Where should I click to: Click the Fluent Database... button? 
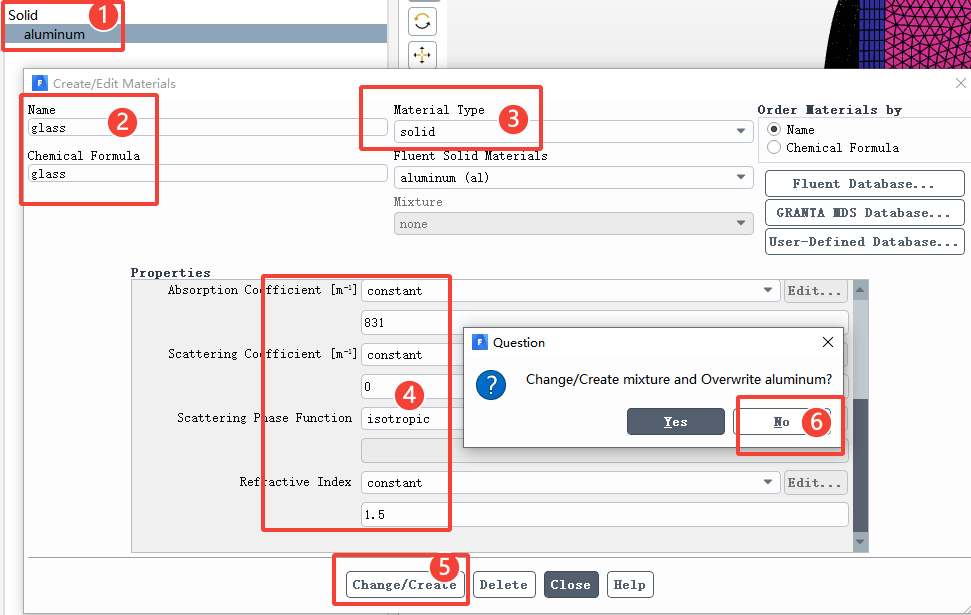[864, 184]
